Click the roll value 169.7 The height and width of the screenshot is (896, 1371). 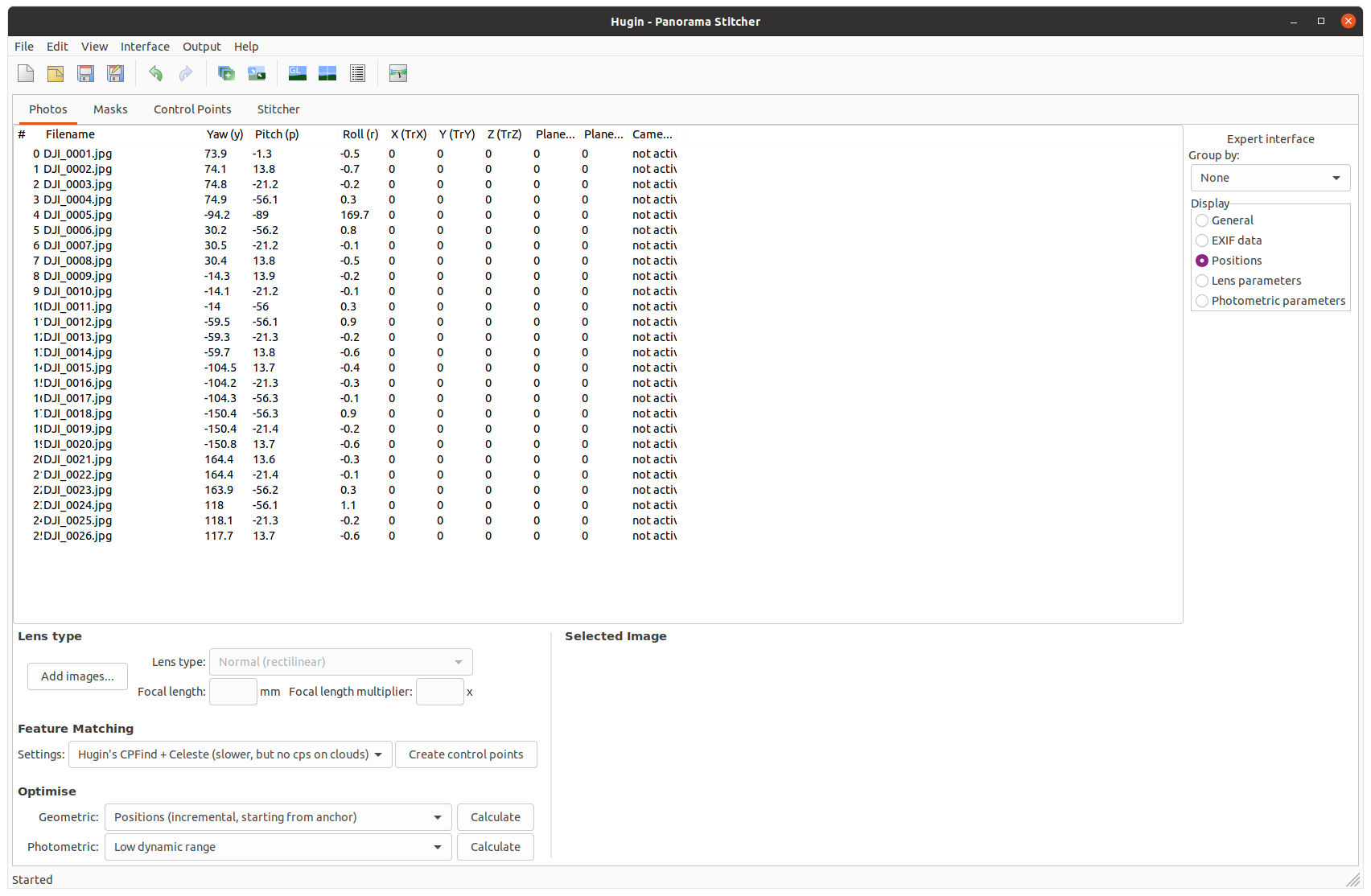pos(355,215)
